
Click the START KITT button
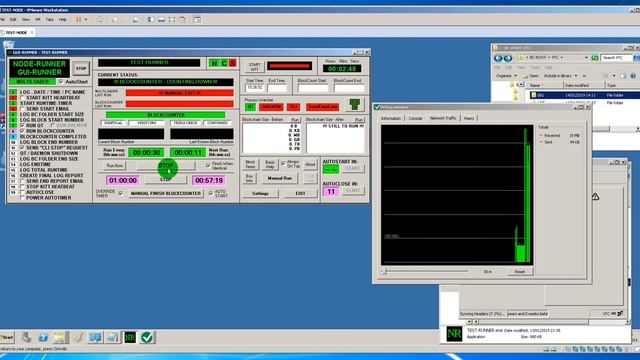[255, 67]
